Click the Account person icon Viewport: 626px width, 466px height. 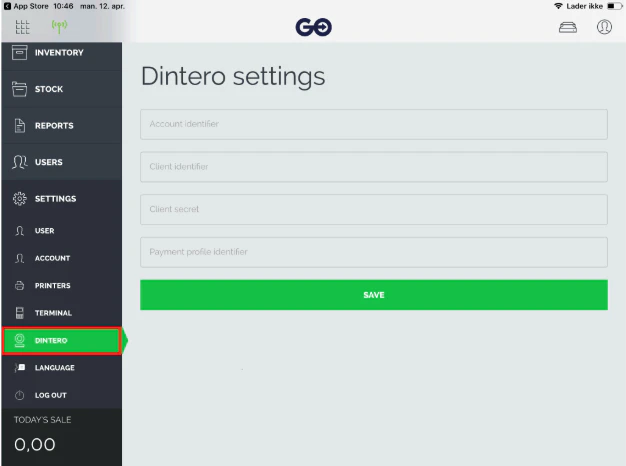click(20, 258)
